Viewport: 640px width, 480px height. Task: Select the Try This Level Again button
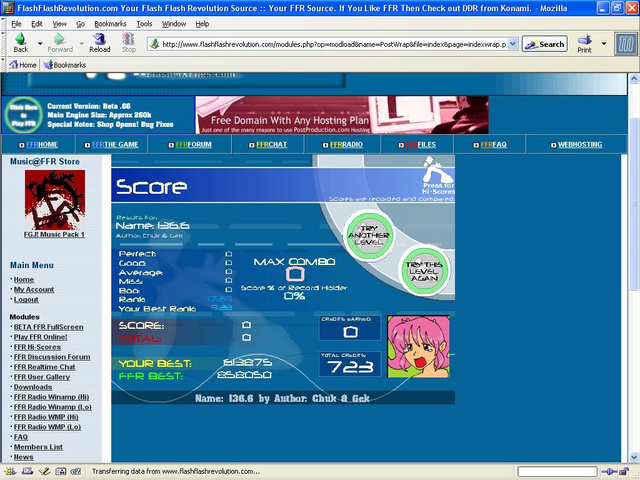pos(424,271)
